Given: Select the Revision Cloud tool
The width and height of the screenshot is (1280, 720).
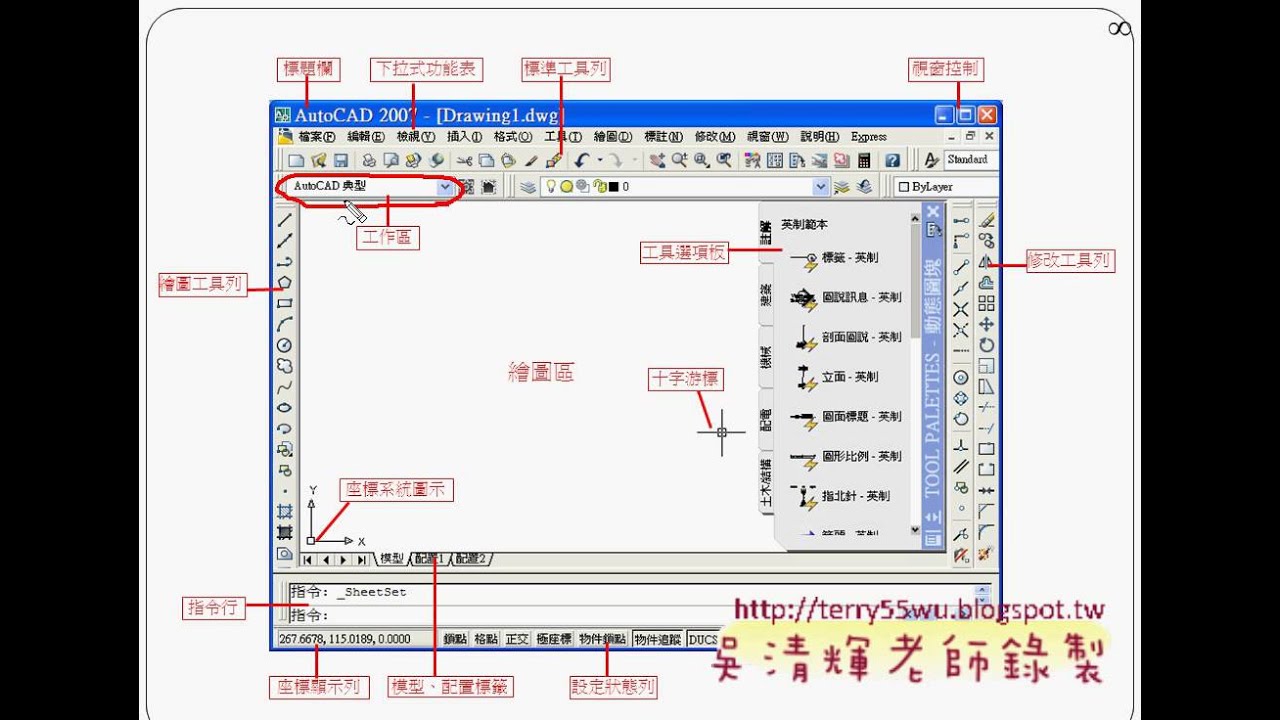Looking at the screenshot, I should point(285,366).
